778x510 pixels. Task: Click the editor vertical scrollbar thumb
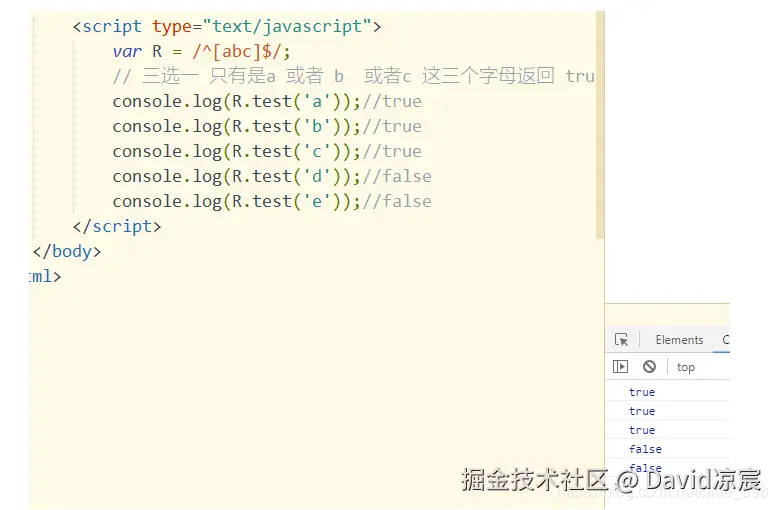tap(600, 125)
